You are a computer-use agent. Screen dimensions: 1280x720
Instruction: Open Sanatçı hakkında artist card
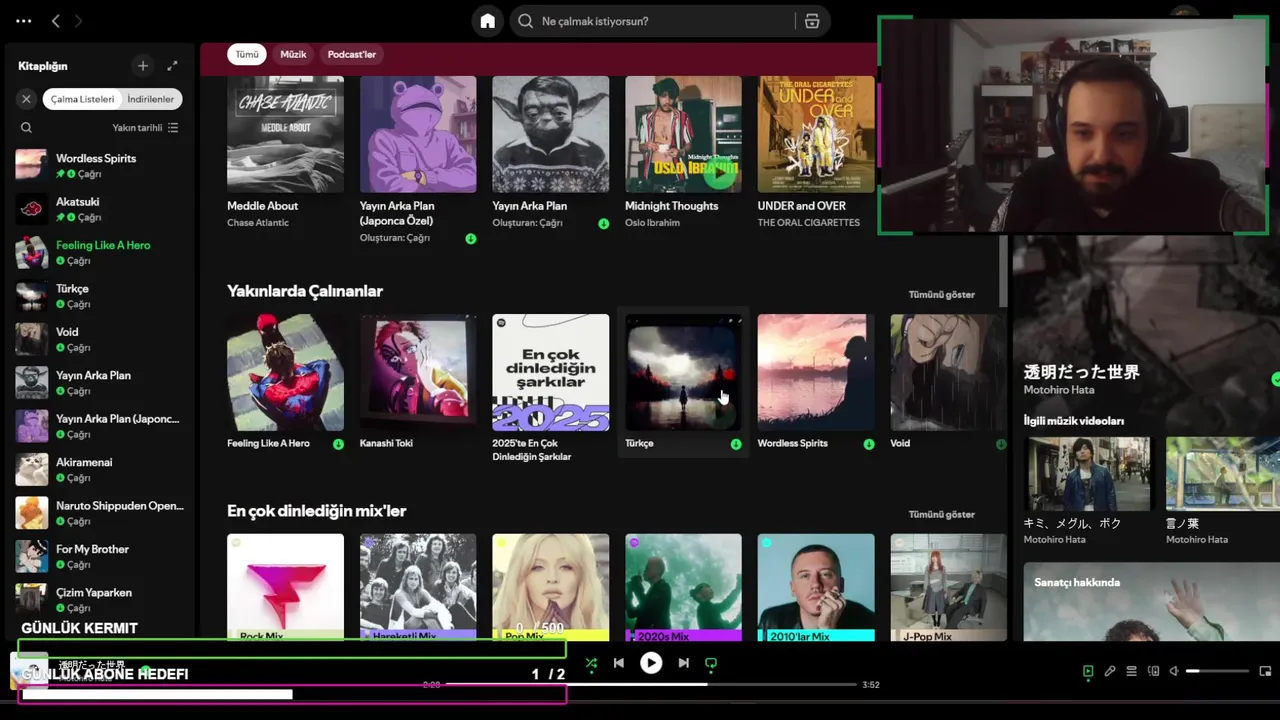[1151, 602]
